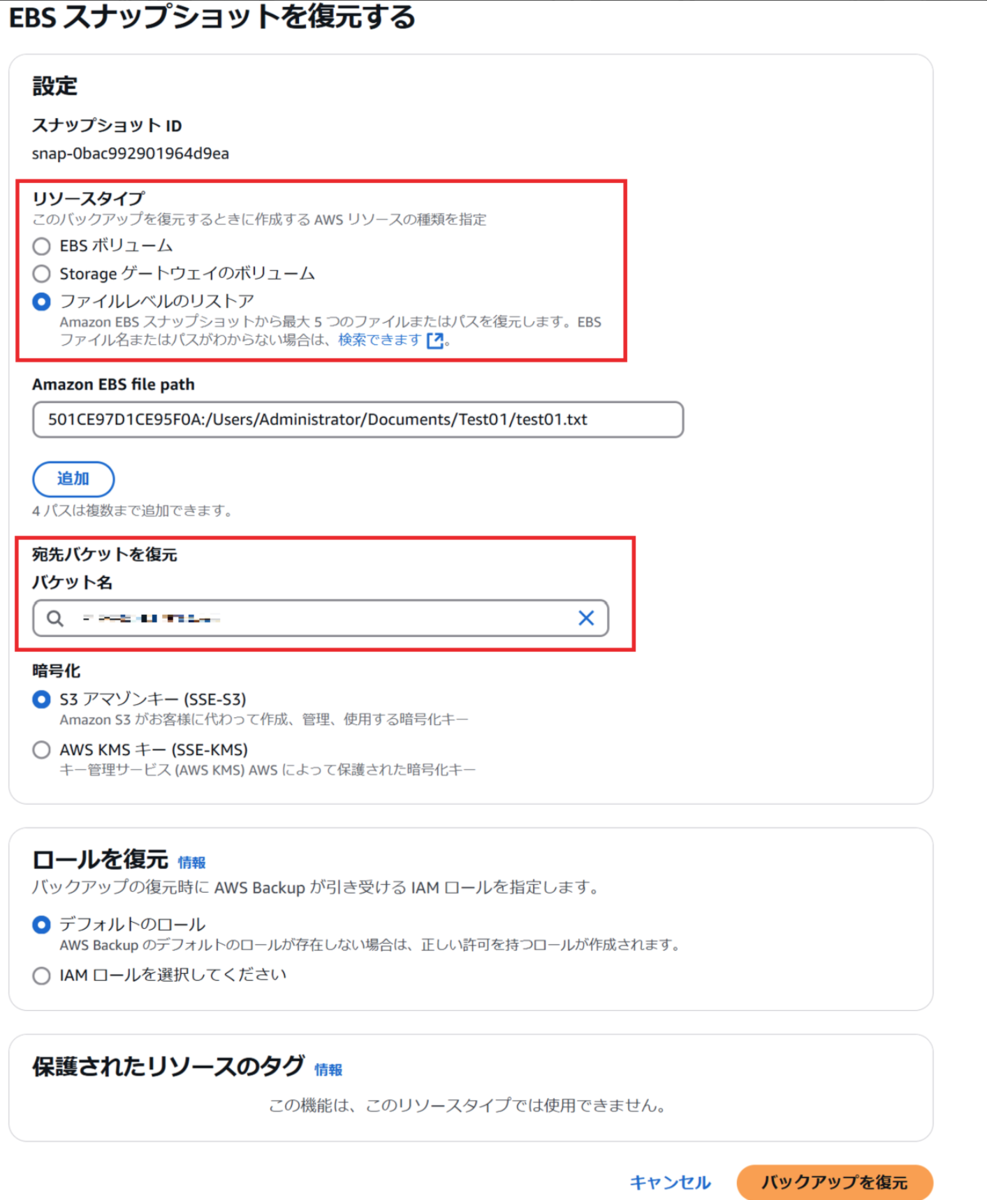Open 情報 link next to 保護されたリソースのタグ

(x=328, y=1069)
